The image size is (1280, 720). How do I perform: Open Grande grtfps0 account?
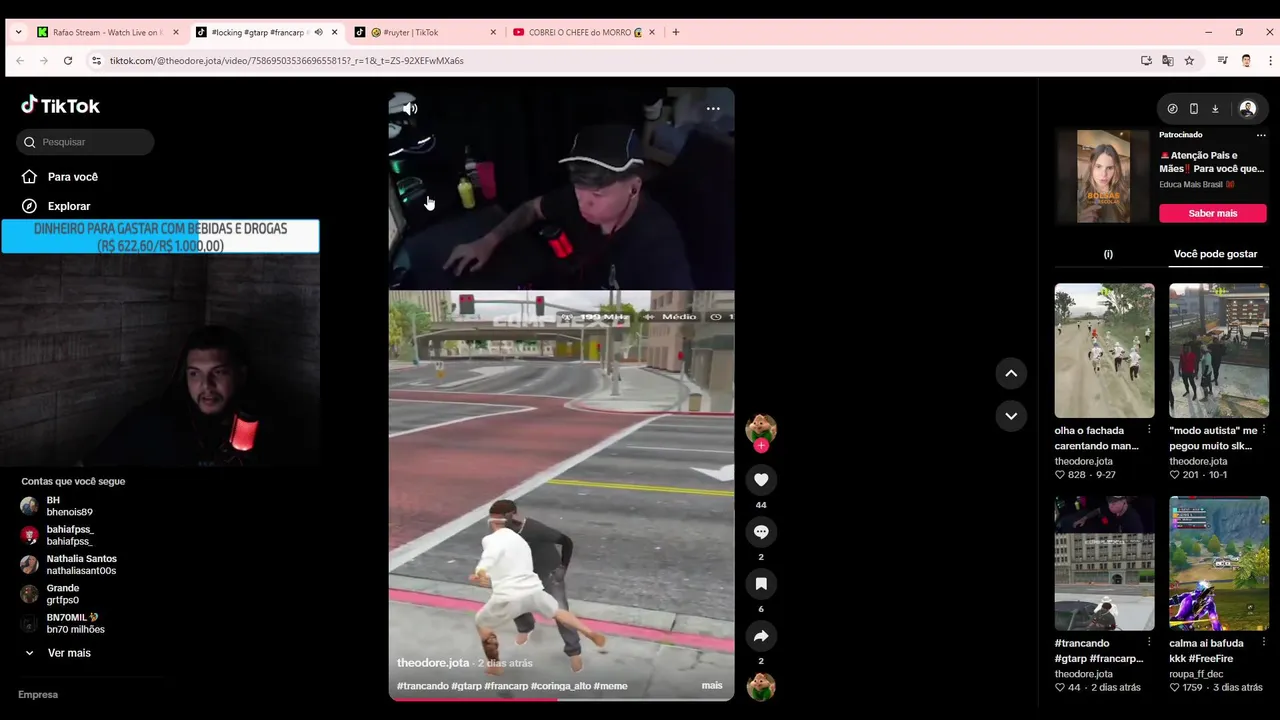coord(51,594)
